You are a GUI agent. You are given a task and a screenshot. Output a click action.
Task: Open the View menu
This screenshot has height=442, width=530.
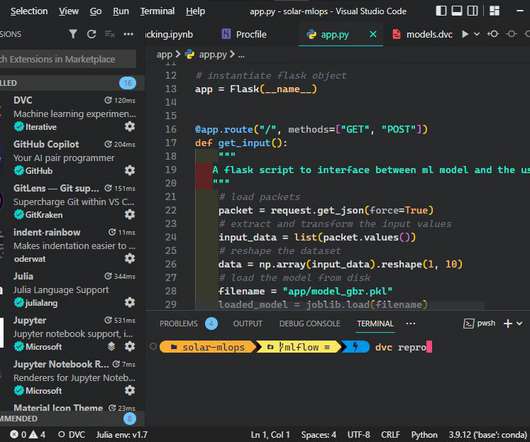point(69,11)
